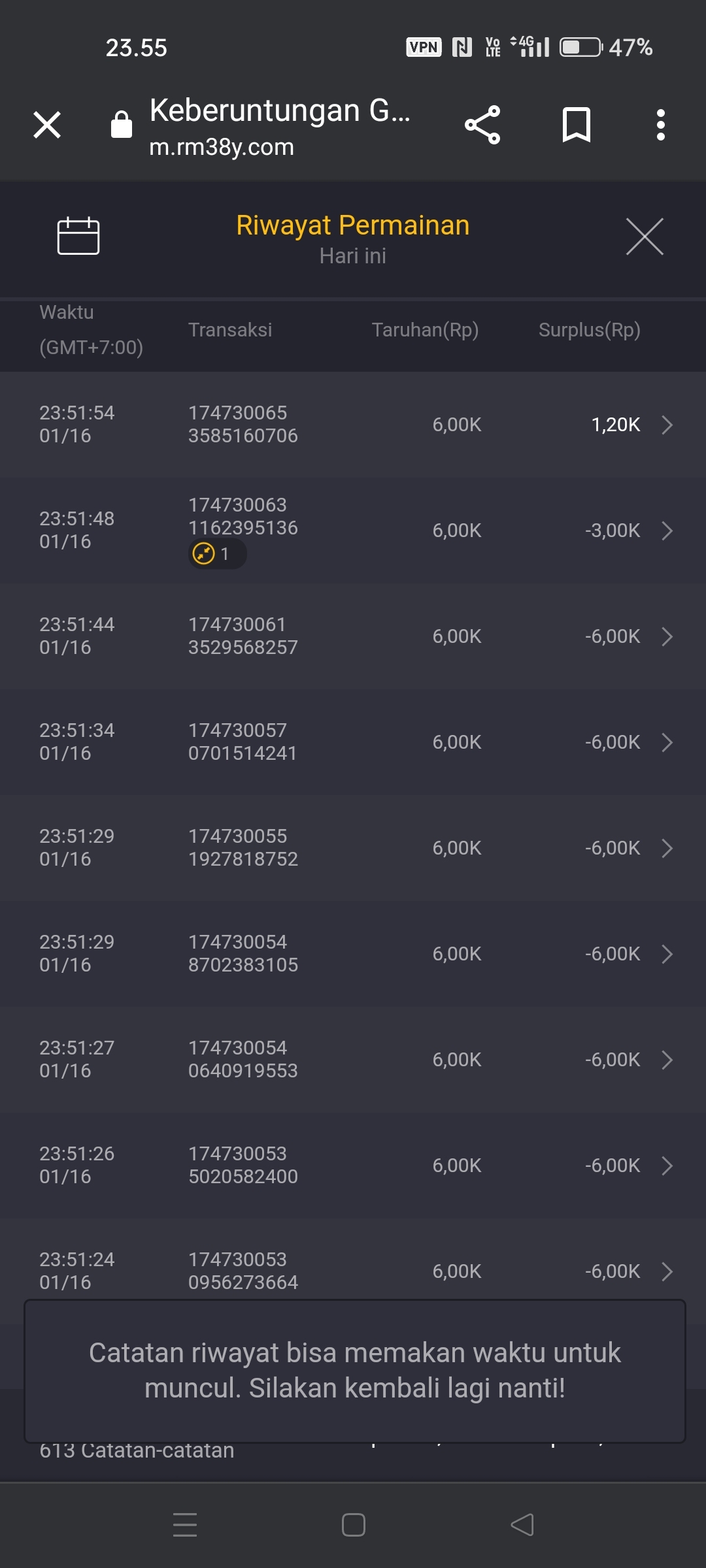This screenshot has width=706, height=1568.
Task: Expand the -3,00K surplus row chevron
Action: [x=667, y=531]
